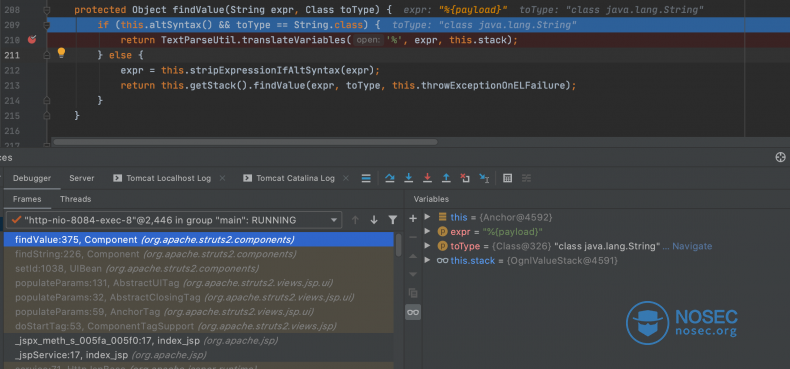The width and height of the screenshot is (790, 369).
Task: Click the Step Over debugger icon
Action: [x=389, y=178]
